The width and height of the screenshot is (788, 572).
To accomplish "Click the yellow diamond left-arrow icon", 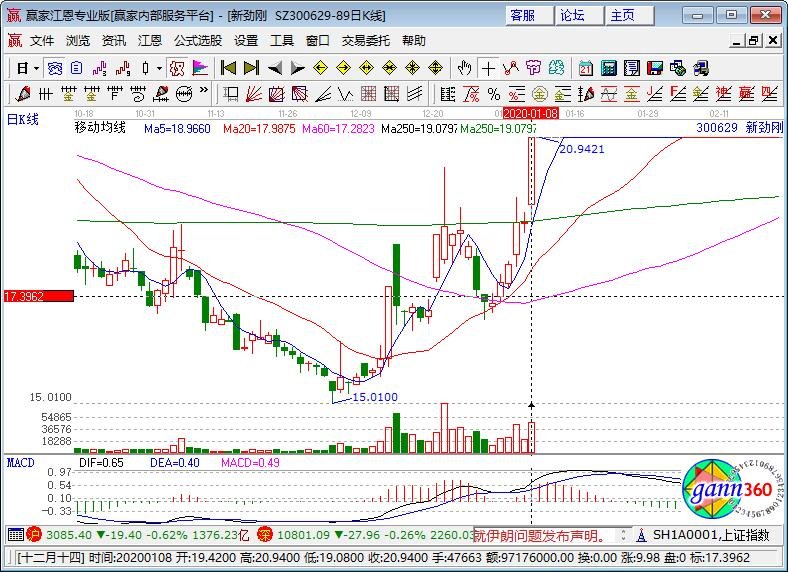I will coord(320,68).
